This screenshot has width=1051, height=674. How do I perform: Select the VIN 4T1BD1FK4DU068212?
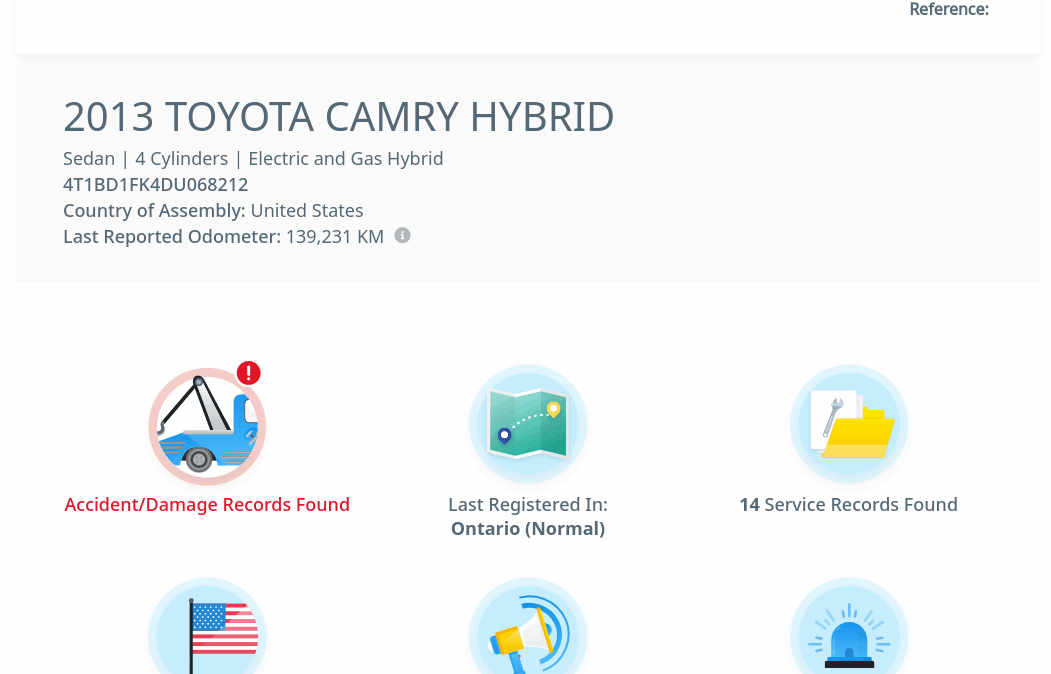click(156, 184)
